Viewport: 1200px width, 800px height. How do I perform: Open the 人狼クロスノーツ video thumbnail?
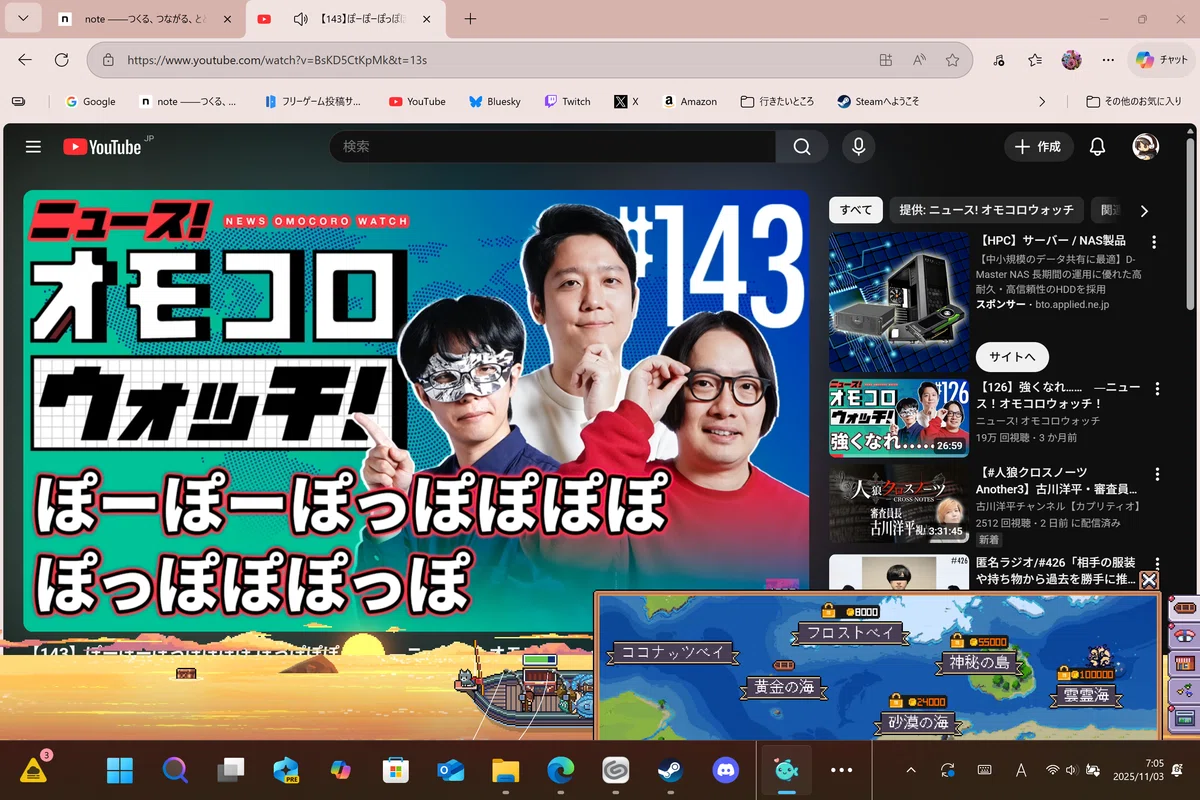point(899,506)
